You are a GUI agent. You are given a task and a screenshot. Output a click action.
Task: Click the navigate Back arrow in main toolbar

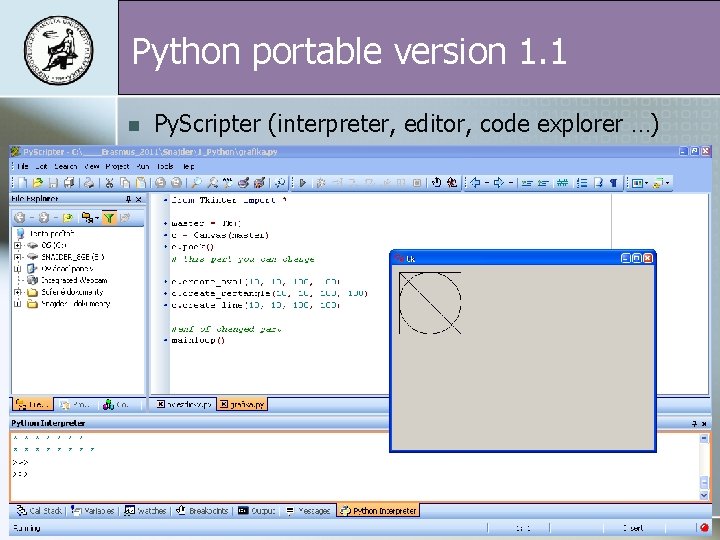tap(476, 183)
